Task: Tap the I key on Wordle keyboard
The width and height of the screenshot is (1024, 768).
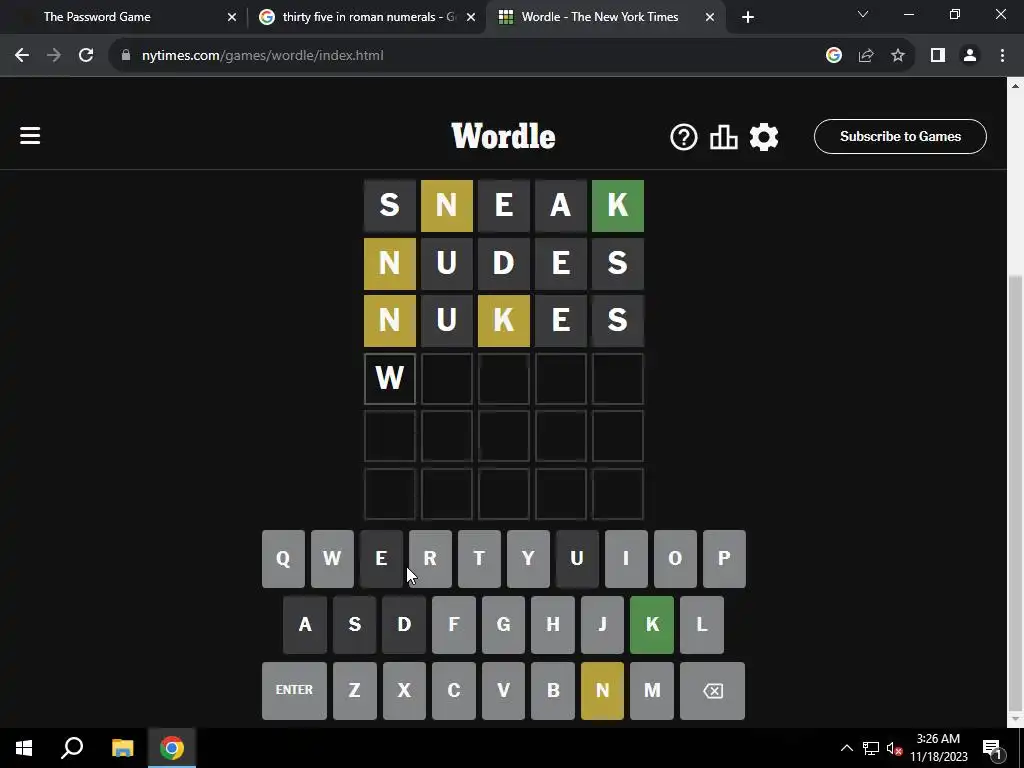Action: (626, 559)
